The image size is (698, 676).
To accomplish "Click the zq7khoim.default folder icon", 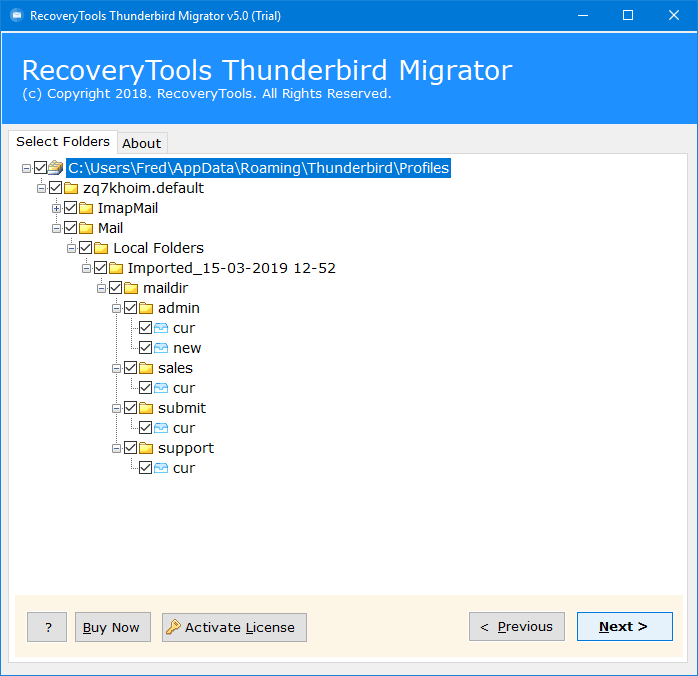I will coord(71,188).
